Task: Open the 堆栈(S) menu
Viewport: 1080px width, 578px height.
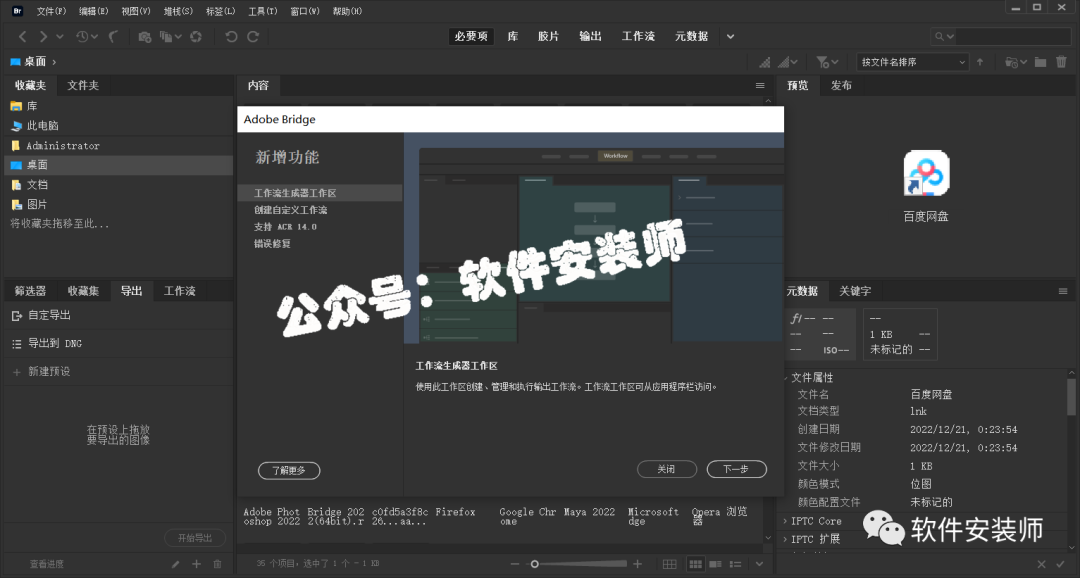Action: pos(178,11)
